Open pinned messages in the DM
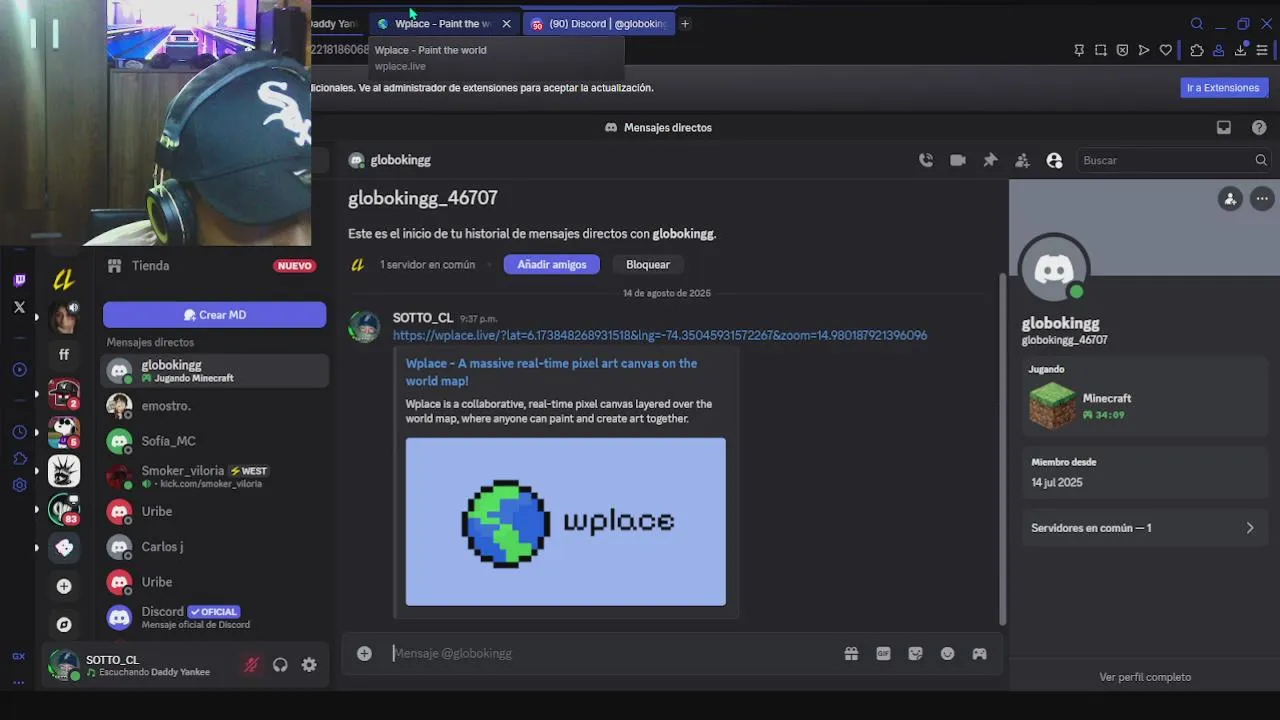 (x=990, y=160)
